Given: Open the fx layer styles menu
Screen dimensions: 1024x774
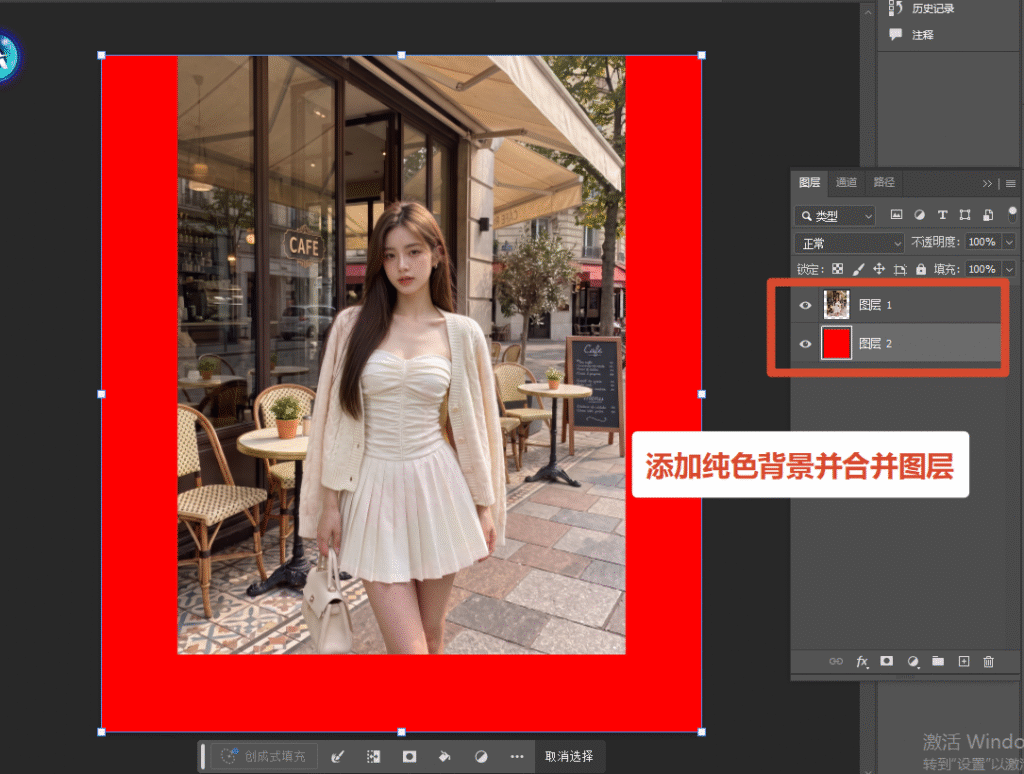Looking at the screenshot, I should 861,662.
